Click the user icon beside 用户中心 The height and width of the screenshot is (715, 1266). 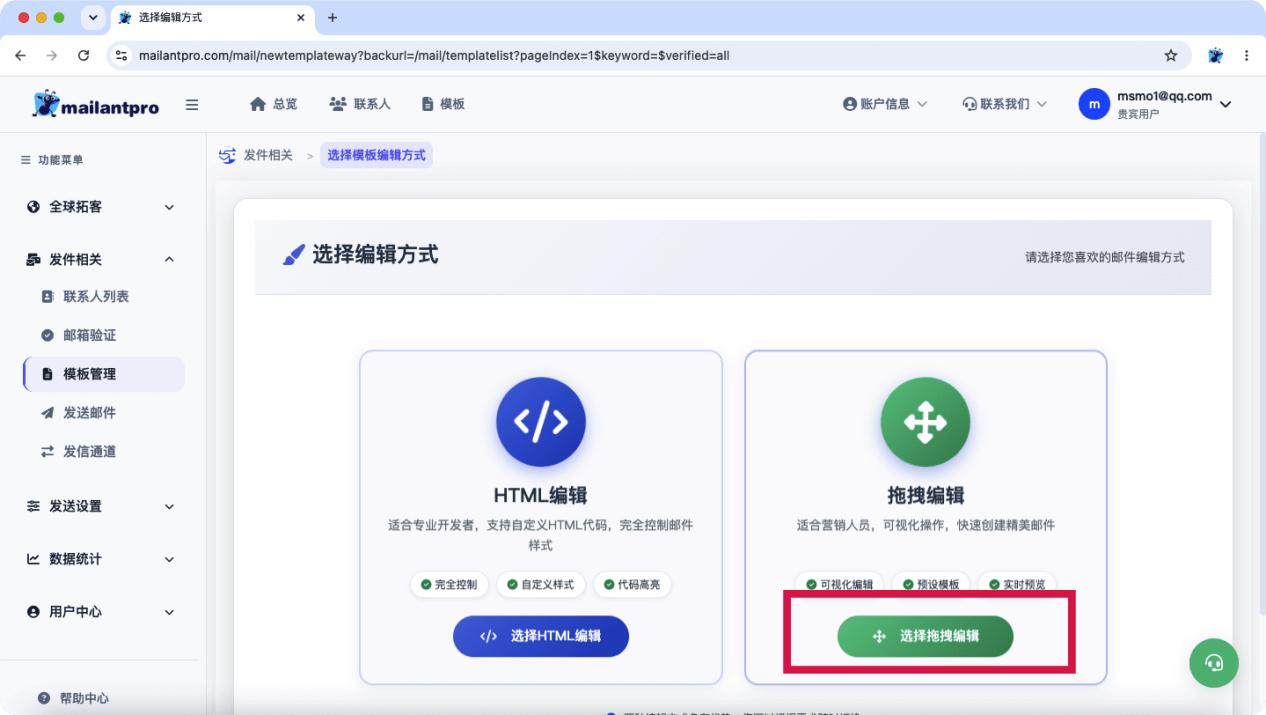point(34,612)
